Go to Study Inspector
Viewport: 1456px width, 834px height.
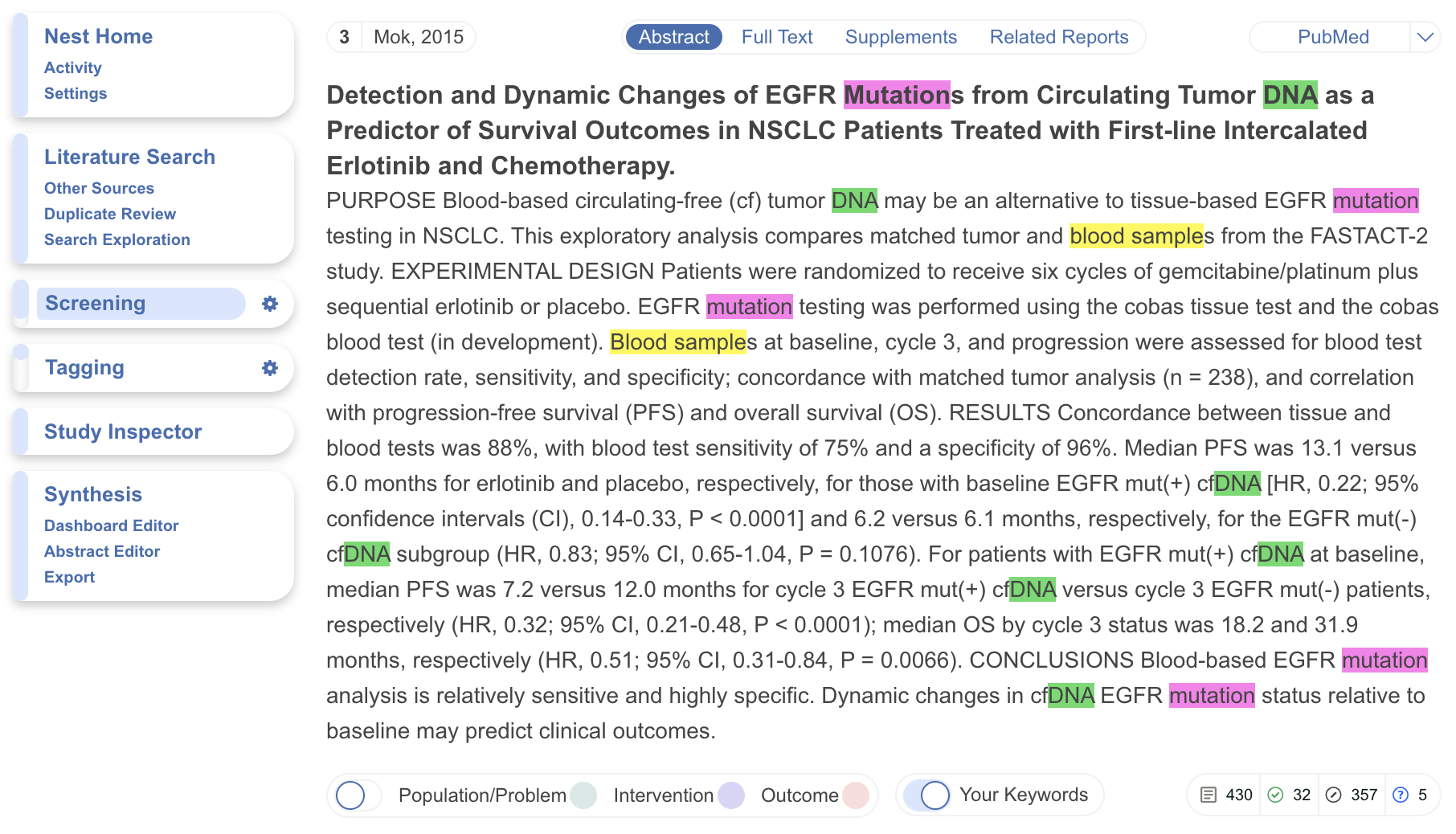pyautogui.click(x=123, y=431)
